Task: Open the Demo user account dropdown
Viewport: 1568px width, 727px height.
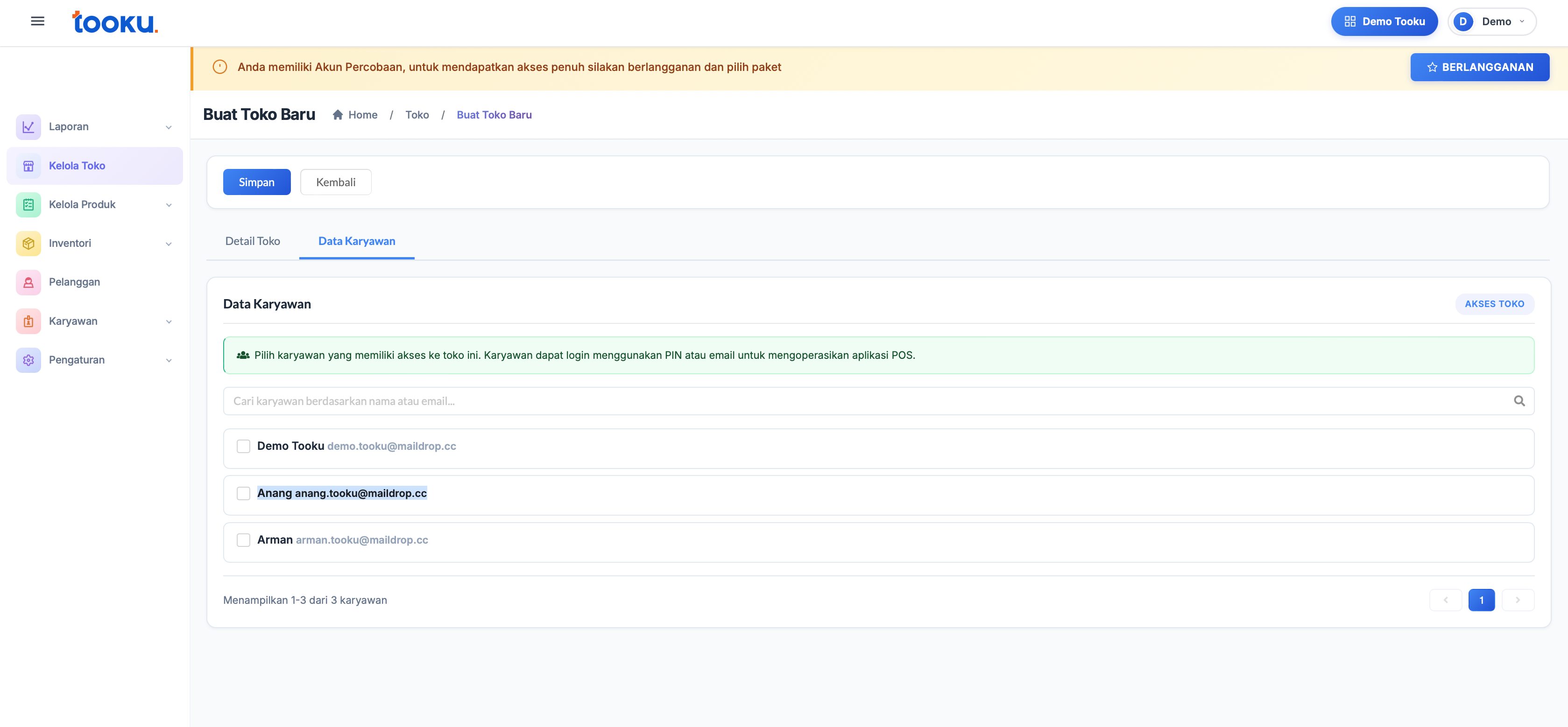Action: point(1492,21)
